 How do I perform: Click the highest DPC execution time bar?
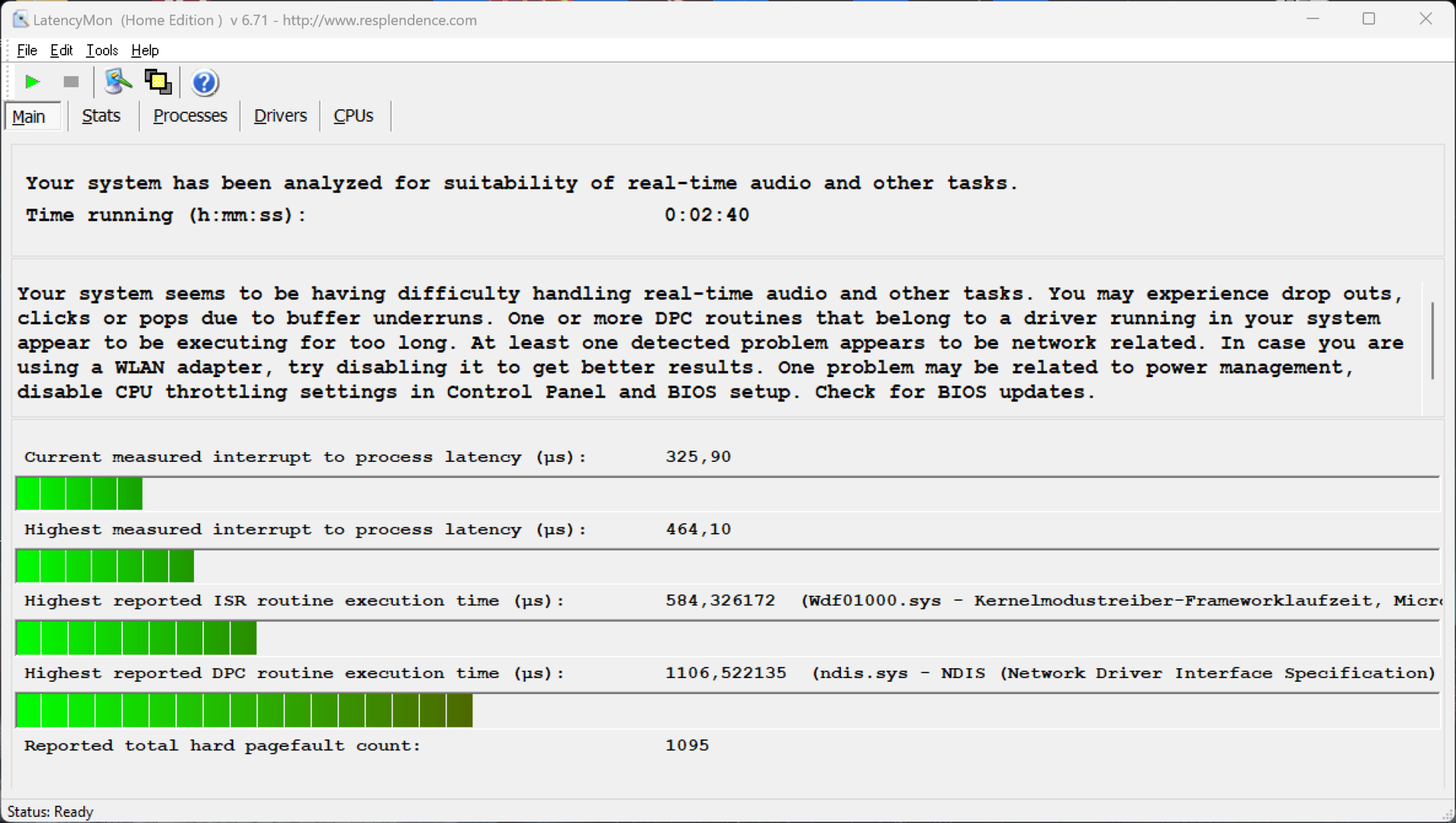click(x=244, y=711)
